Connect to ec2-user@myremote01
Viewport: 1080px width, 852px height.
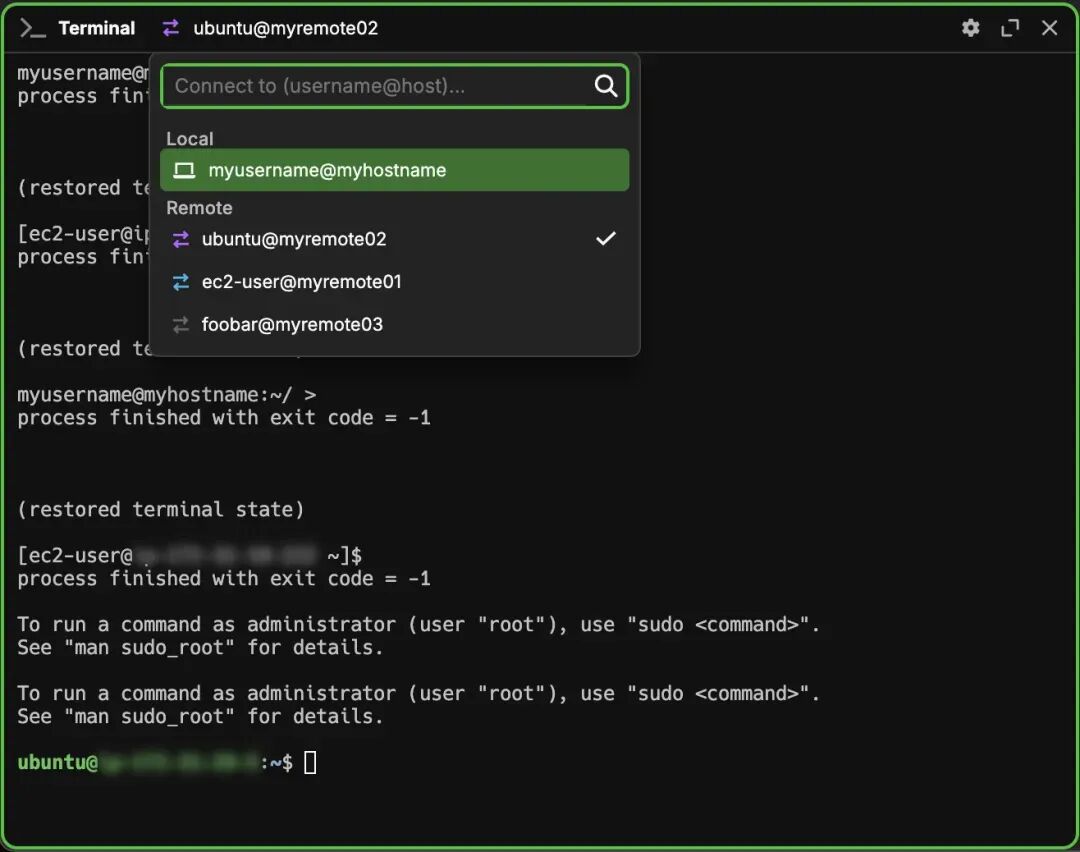click(394, 282)
